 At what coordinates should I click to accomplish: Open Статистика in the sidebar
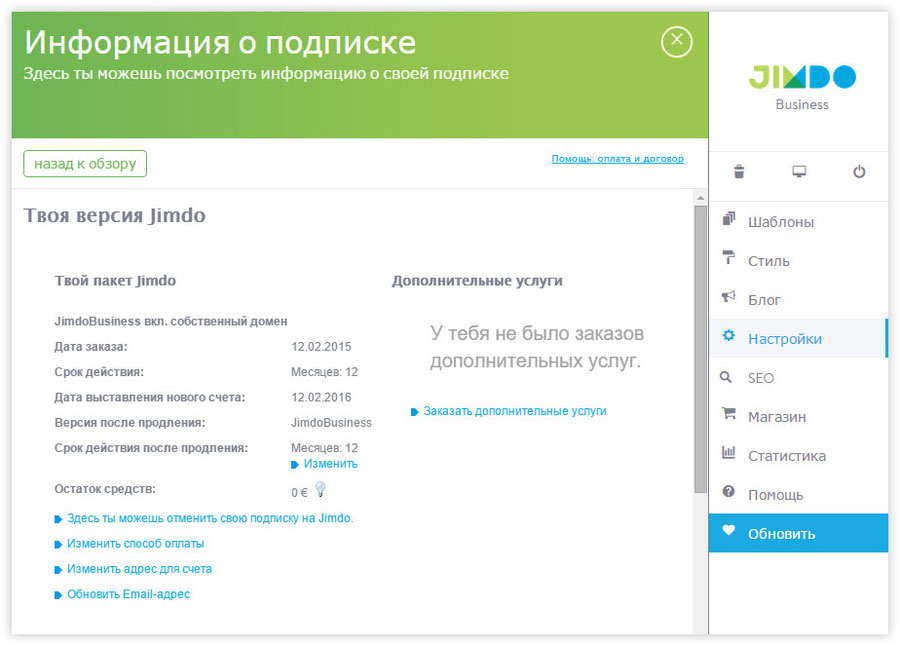(798, 456)
